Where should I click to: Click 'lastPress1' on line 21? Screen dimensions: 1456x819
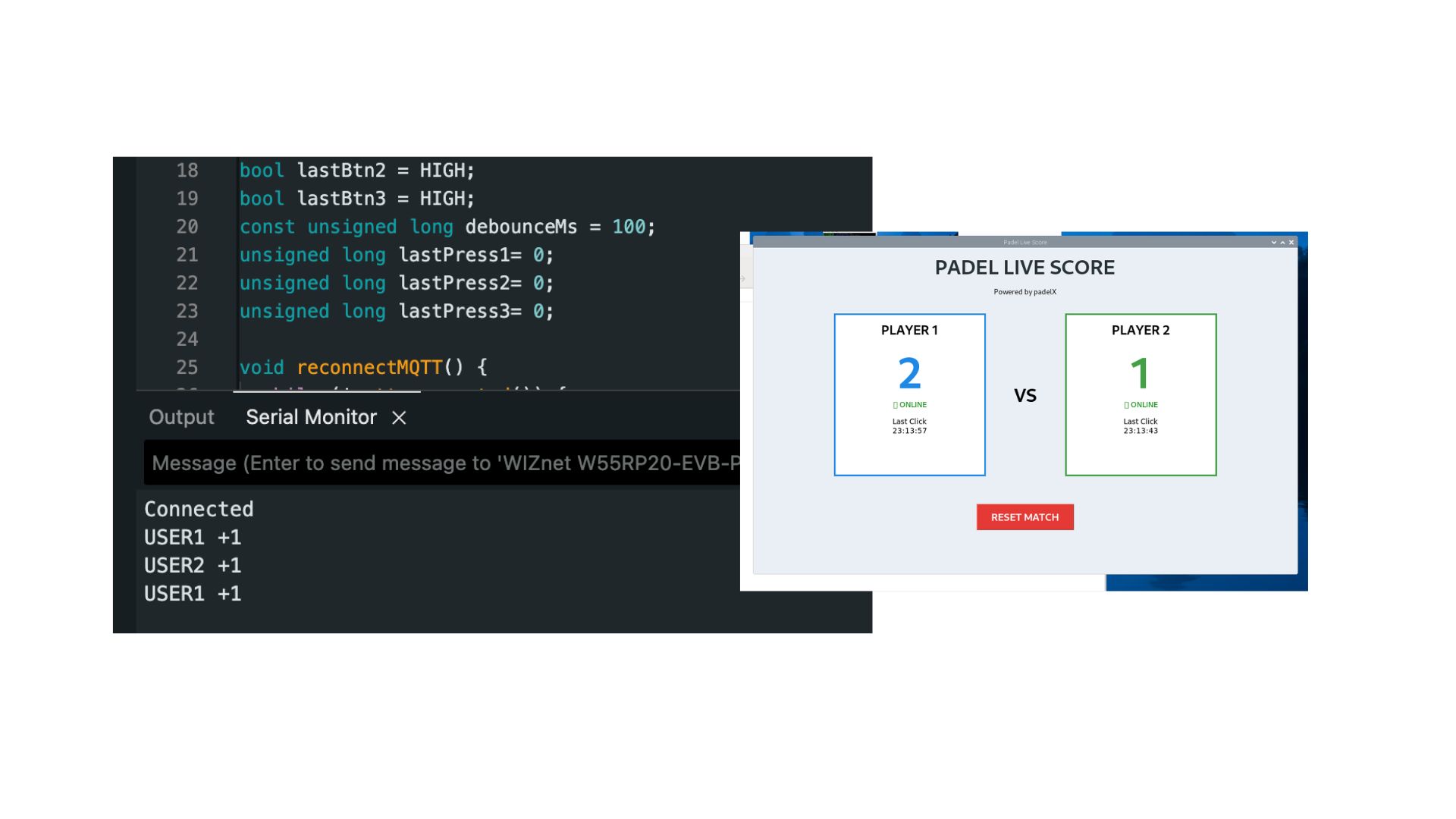click(454, 255)
